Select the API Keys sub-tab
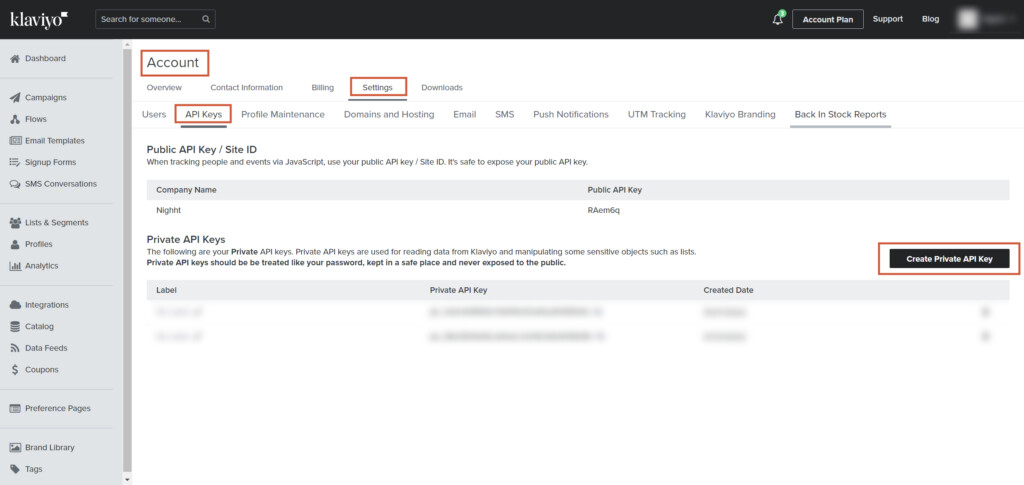This screenshot has height=485, width=1024. click(204, 114)
